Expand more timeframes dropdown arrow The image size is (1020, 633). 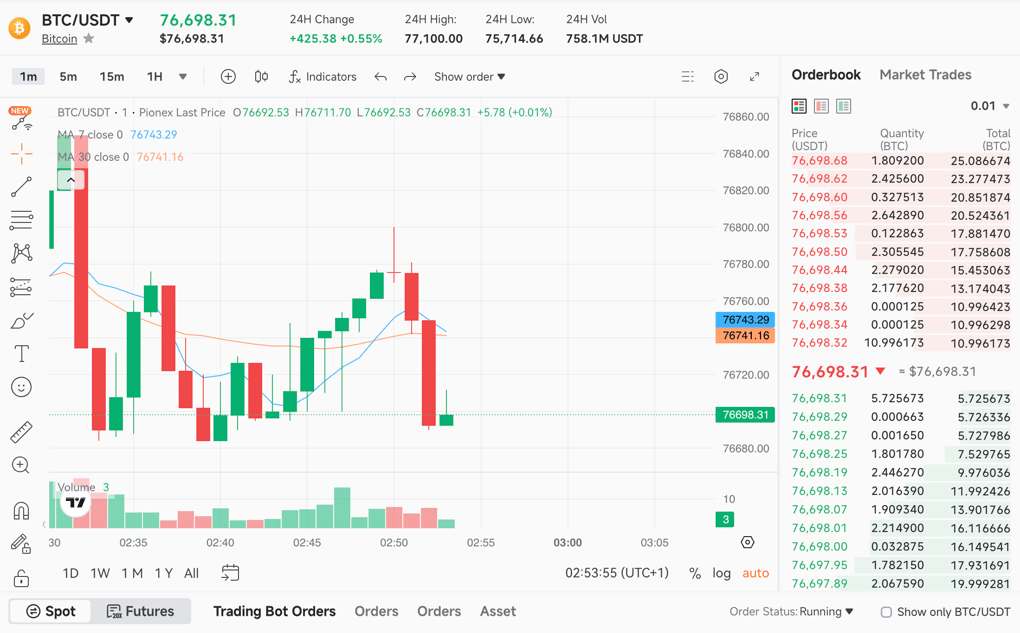point(183,77)
